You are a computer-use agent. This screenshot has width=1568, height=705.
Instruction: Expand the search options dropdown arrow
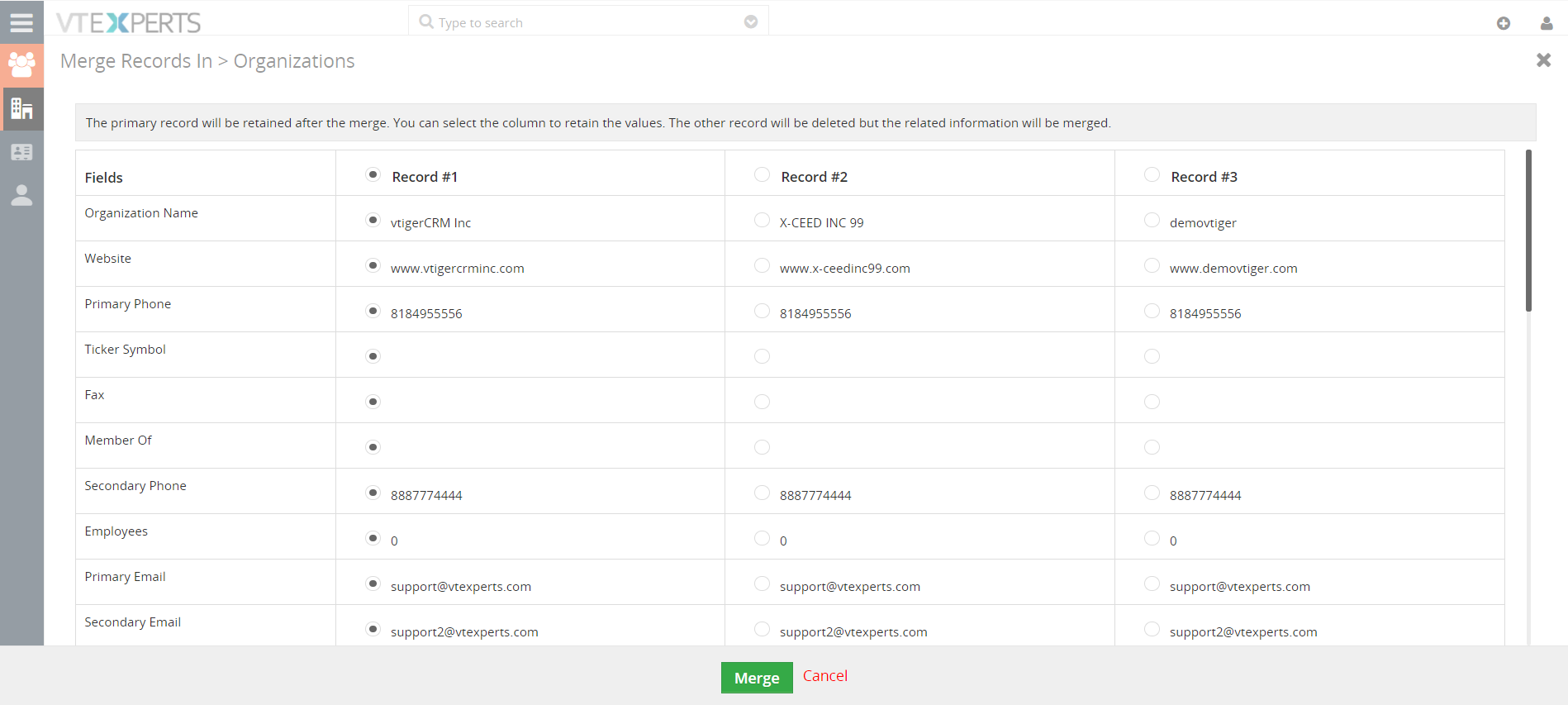[751, 22]
